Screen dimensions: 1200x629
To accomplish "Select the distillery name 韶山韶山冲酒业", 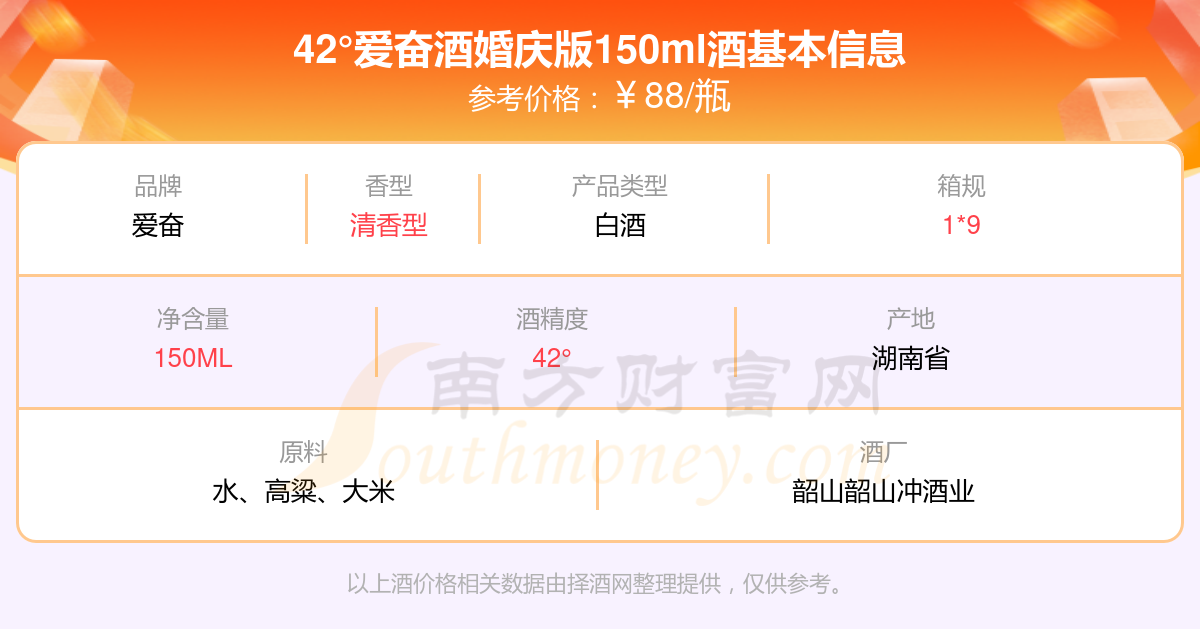I will click(x=884, y=492).
